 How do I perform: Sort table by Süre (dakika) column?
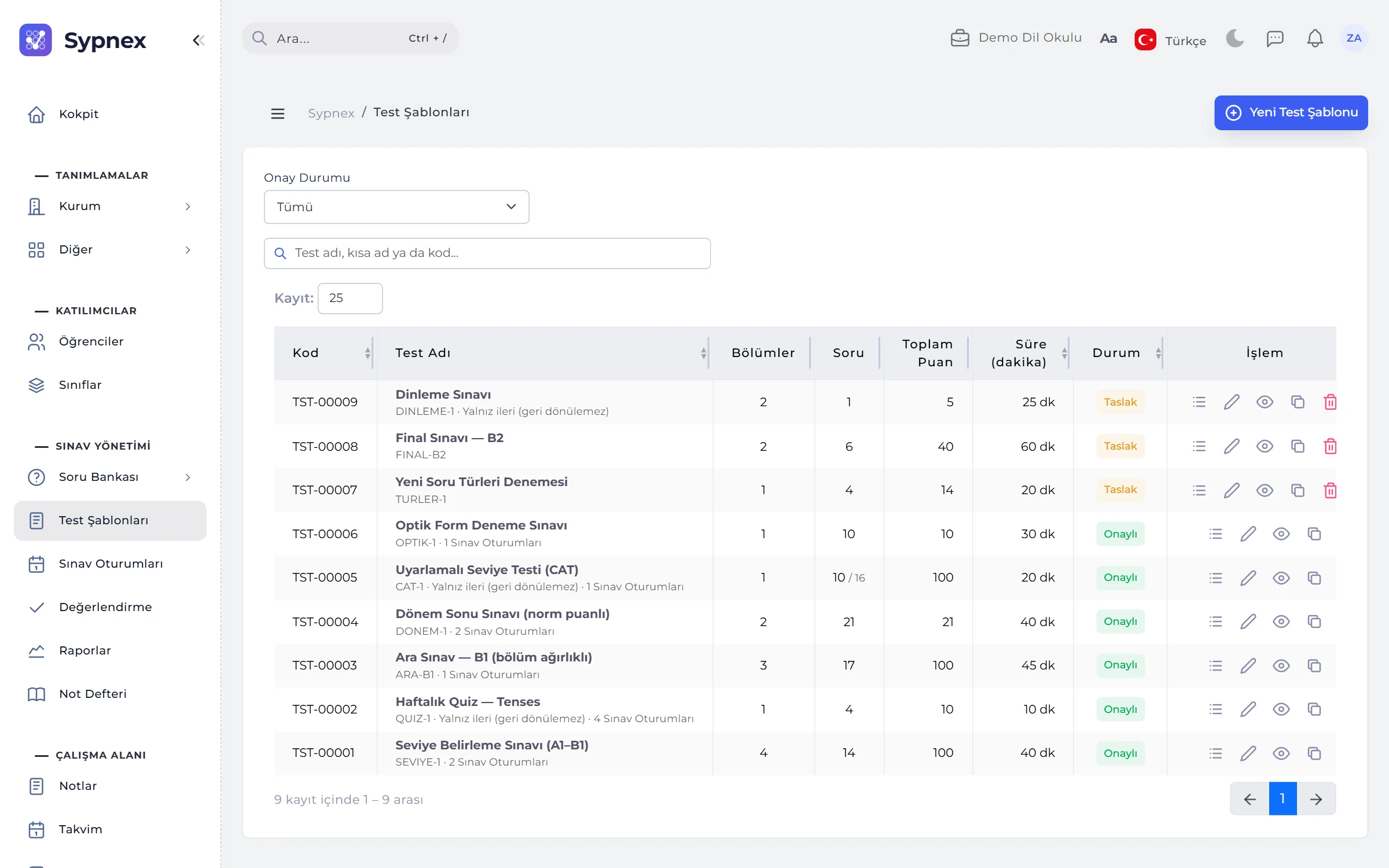point(1021,353)
